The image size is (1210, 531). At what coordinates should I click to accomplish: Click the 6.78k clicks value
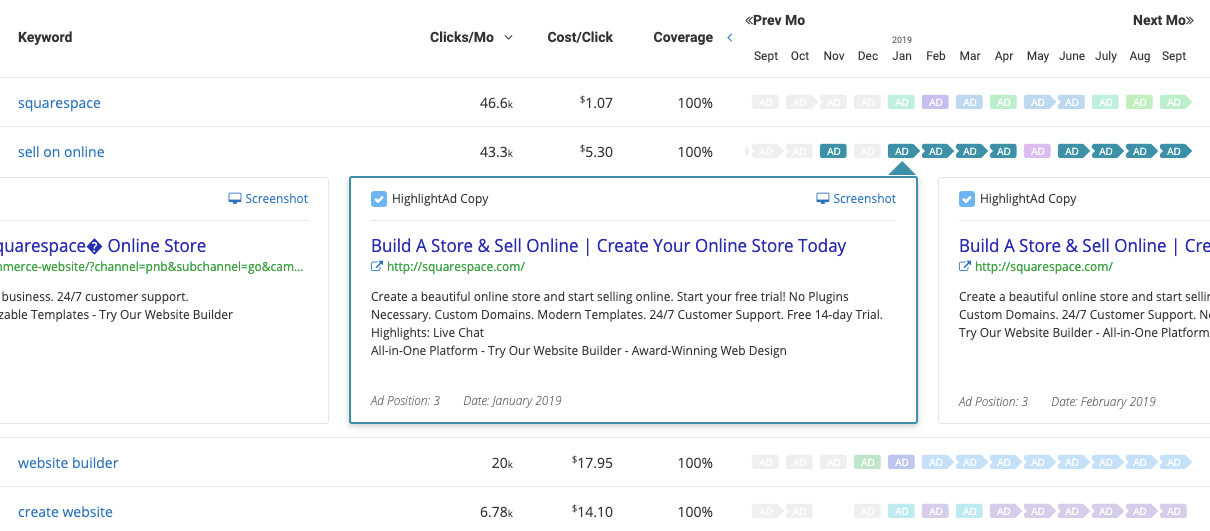pyautogui.click(x=496, y=512)
